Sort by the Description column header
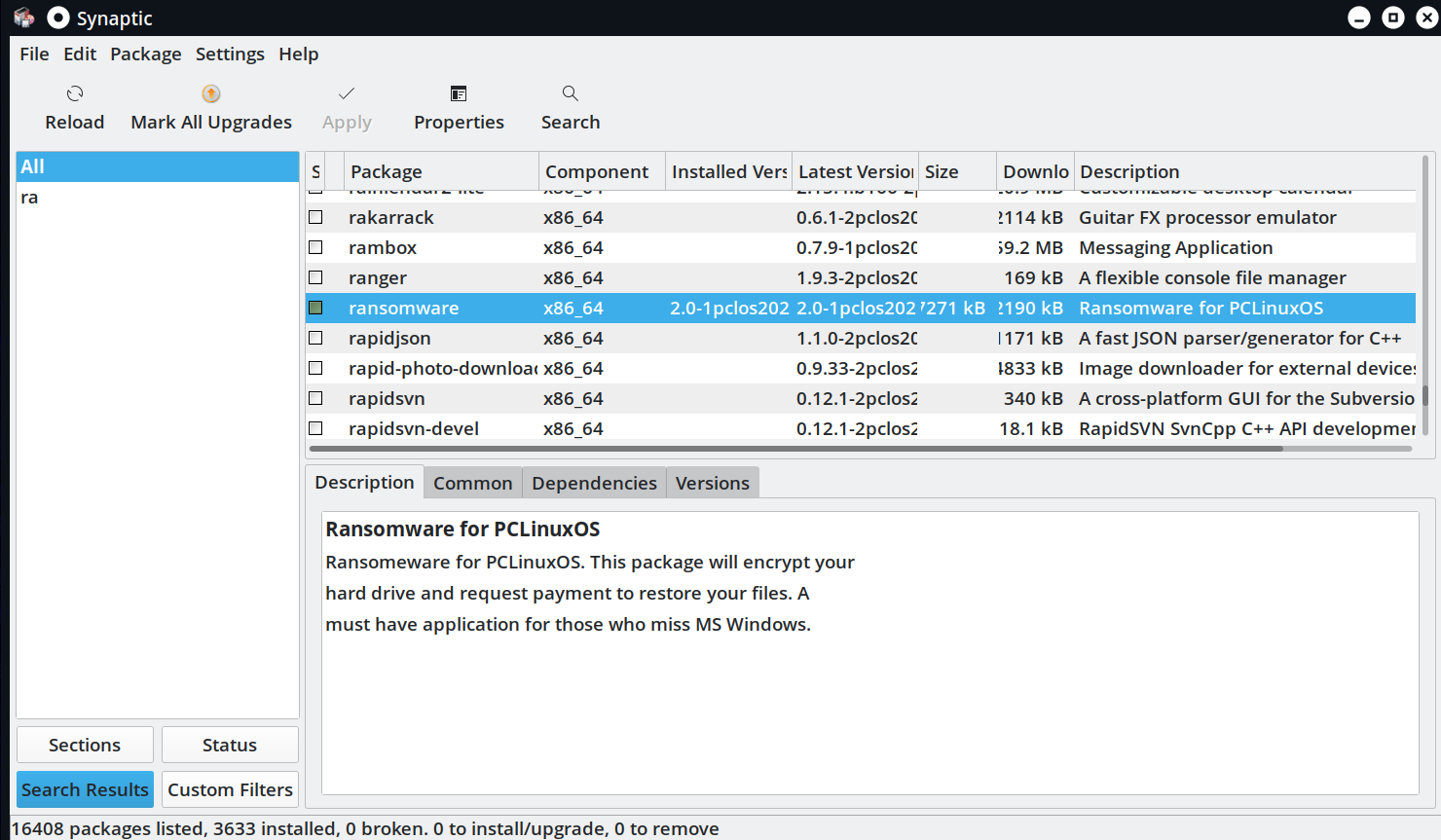The image size is (1441, 840). click(1245, 171)
